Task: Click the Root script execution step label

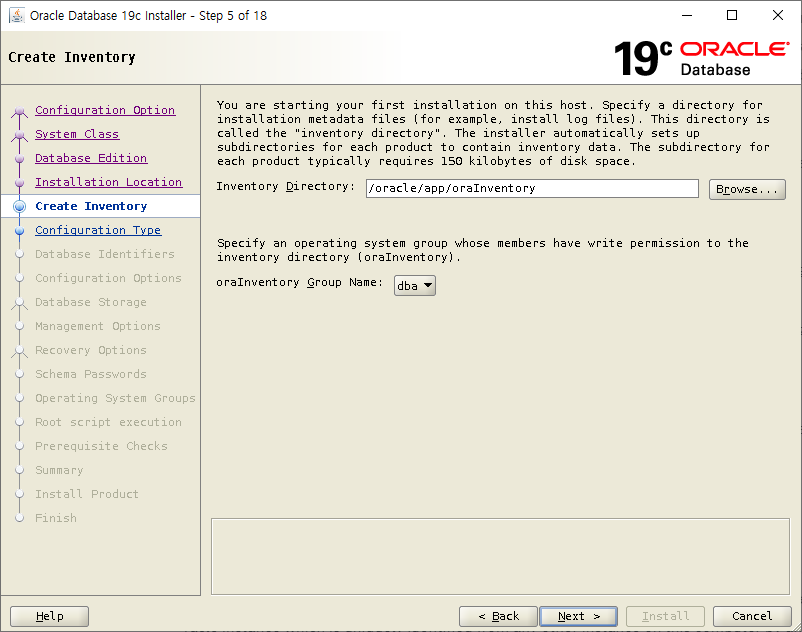Action: pyautogui.click(x=108, y=422)
